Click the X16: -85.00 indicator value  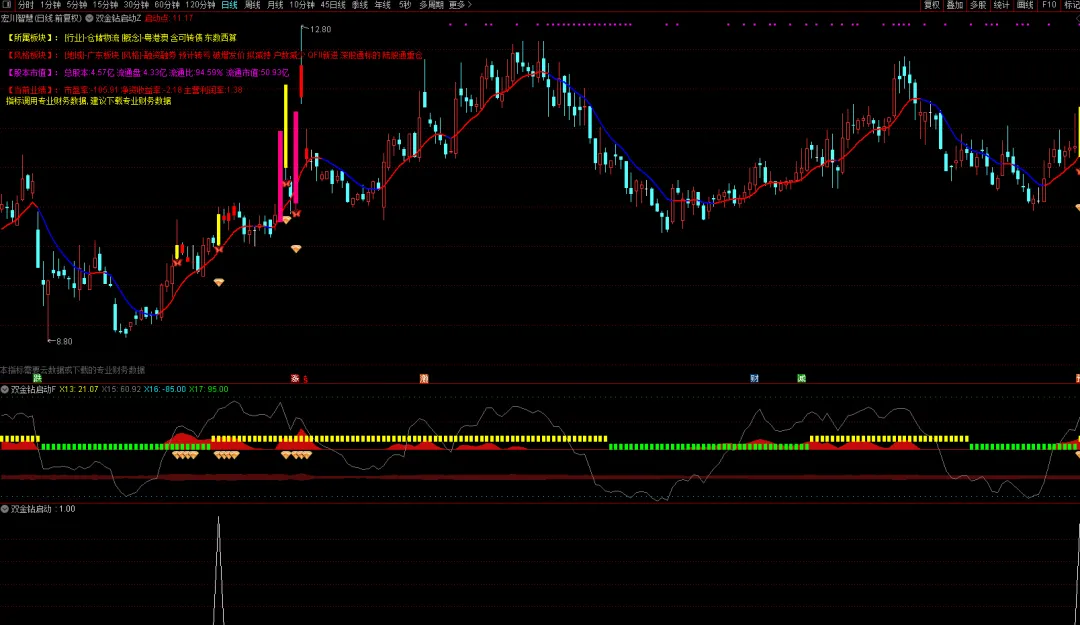point(165,389)
